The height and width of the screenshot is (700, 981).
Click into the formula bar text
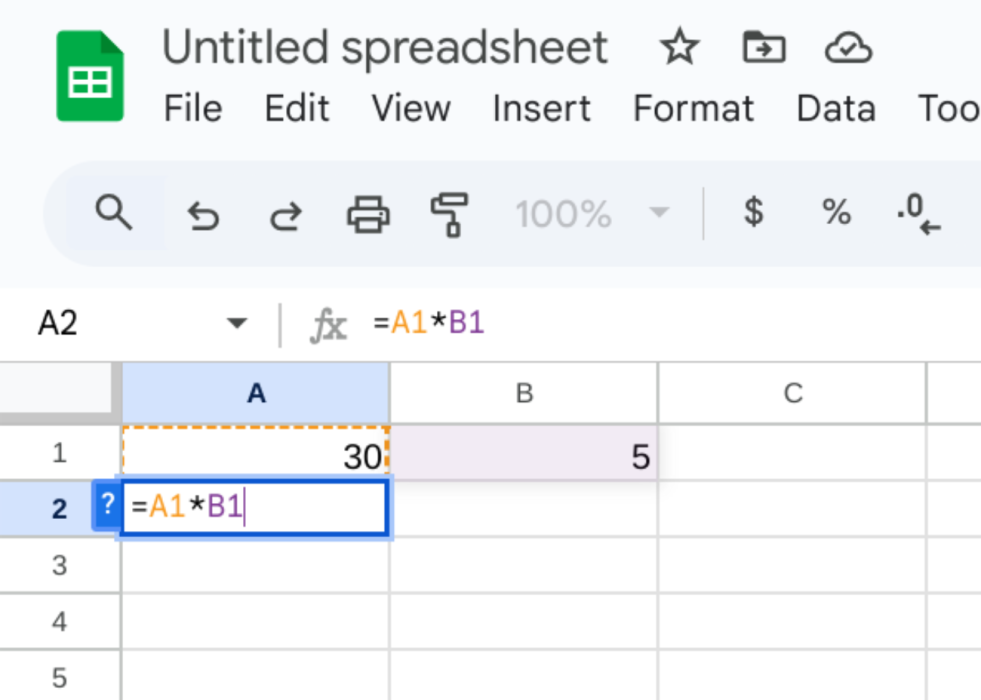[600, 324]
